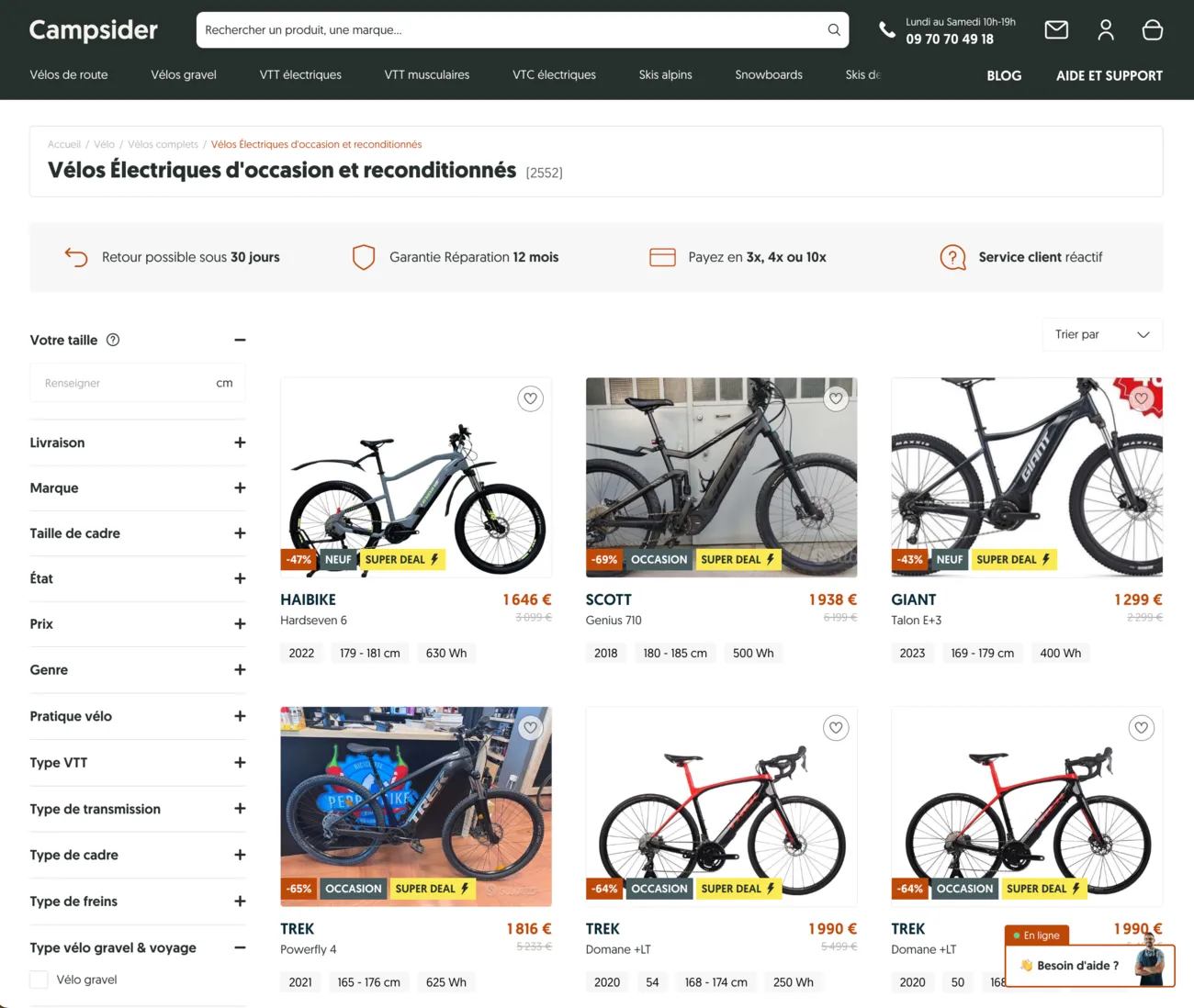Open the Besoin d'aide chat button
This screenshot has width=1194, height=1008.
click(1090, 966)
